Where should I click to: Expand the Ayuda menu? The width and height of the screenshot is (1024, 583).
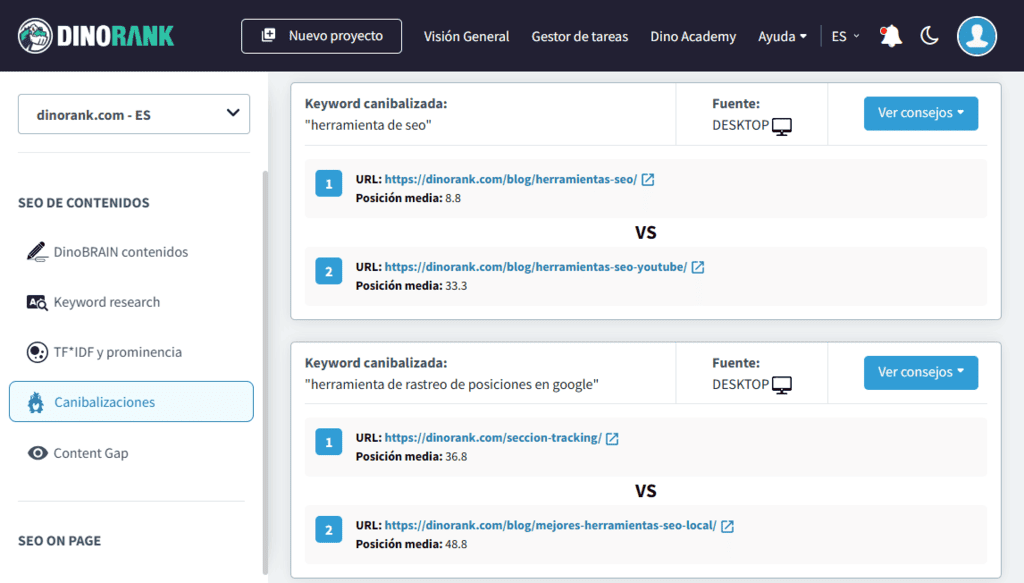click(782, 37)
